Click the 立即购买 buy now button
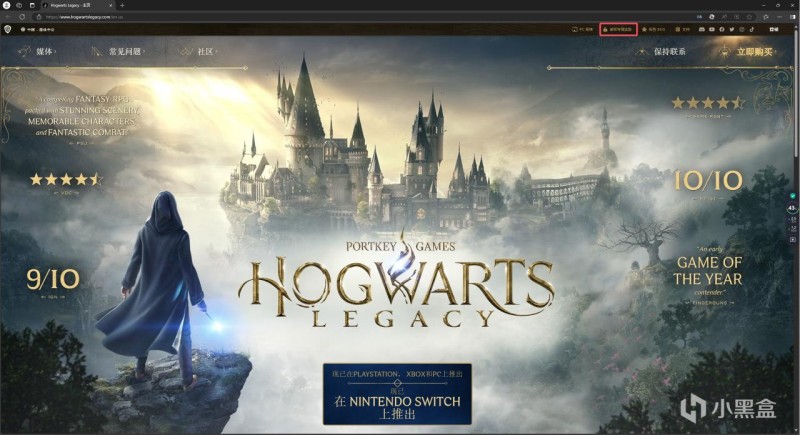Screen dimensions: 800x435 [x=746, y=52]
